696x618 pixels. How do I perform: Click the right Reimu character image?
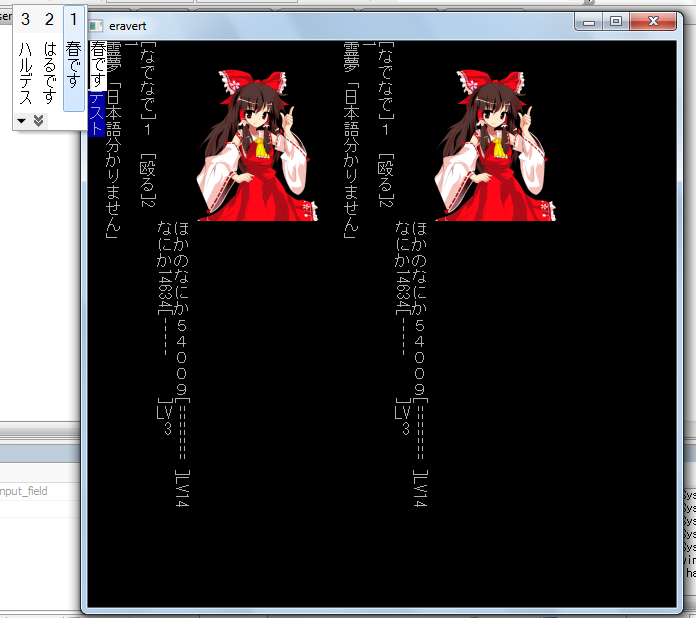coord(496,144)
